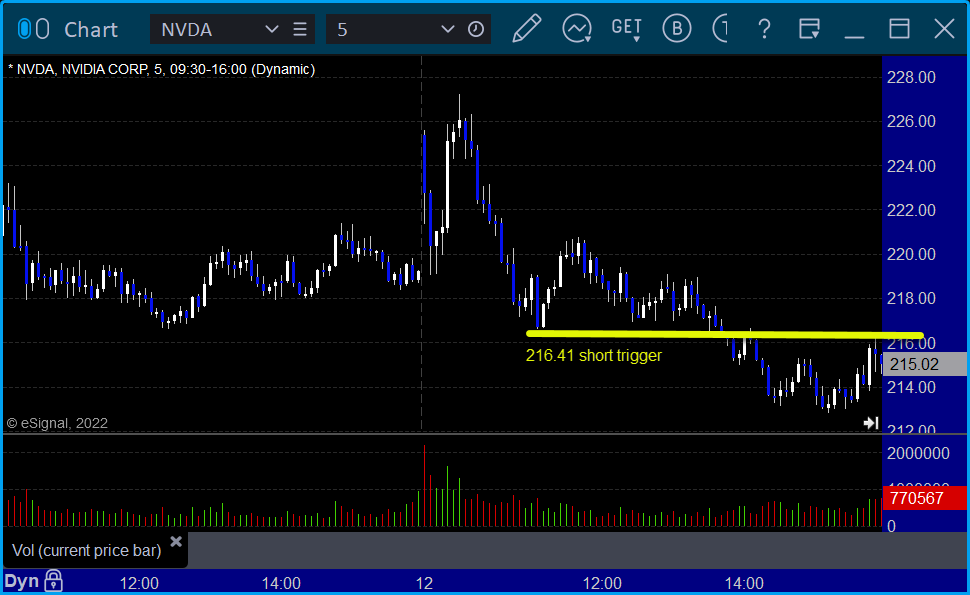Open the time template clock icon

tap(476, 29)
